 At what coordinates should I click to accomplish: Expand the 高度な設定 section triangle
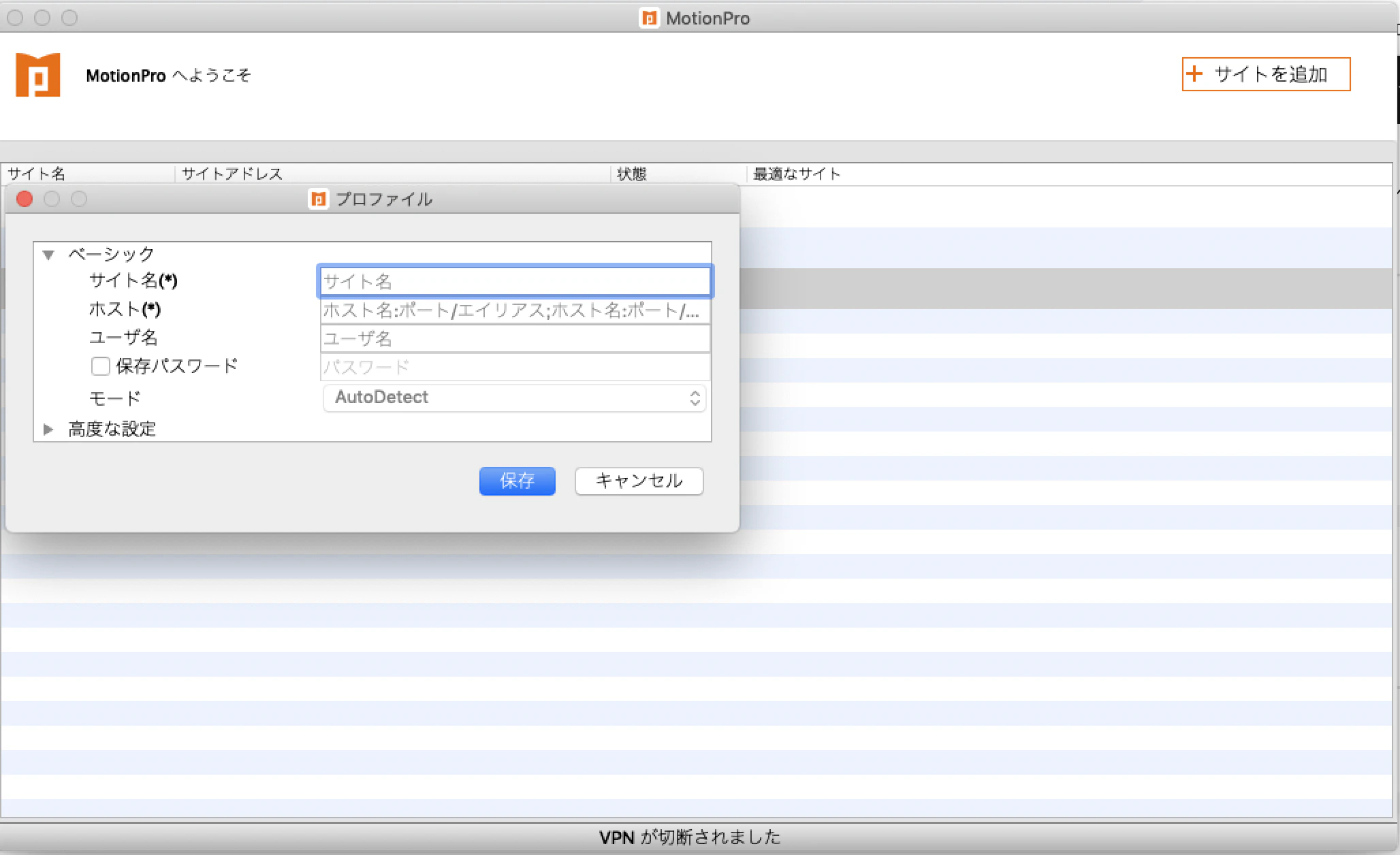pos(48,429)
